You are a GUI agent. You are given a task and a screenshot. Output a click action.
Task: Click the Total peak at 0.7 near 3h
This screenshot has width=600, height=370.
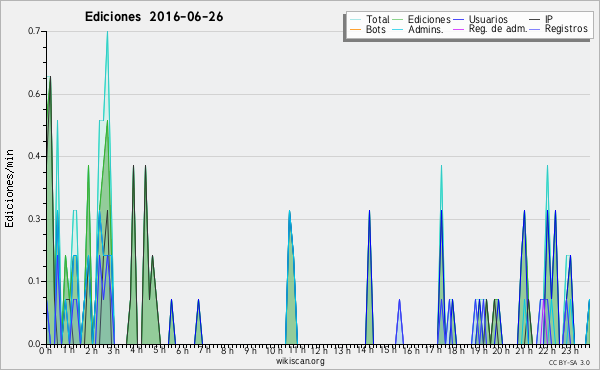[108, 32]
